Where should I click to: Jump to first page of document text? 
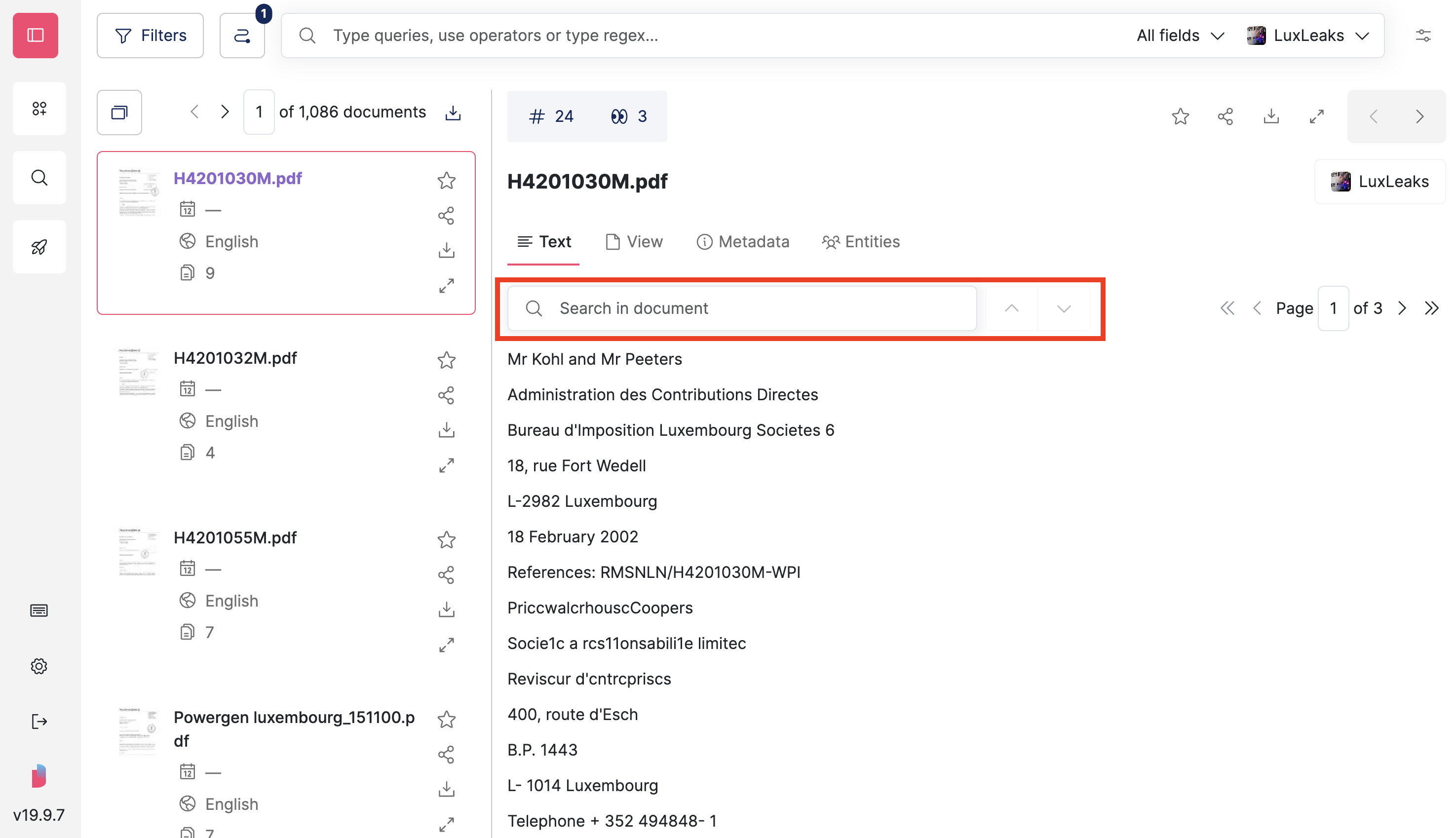1227,308
